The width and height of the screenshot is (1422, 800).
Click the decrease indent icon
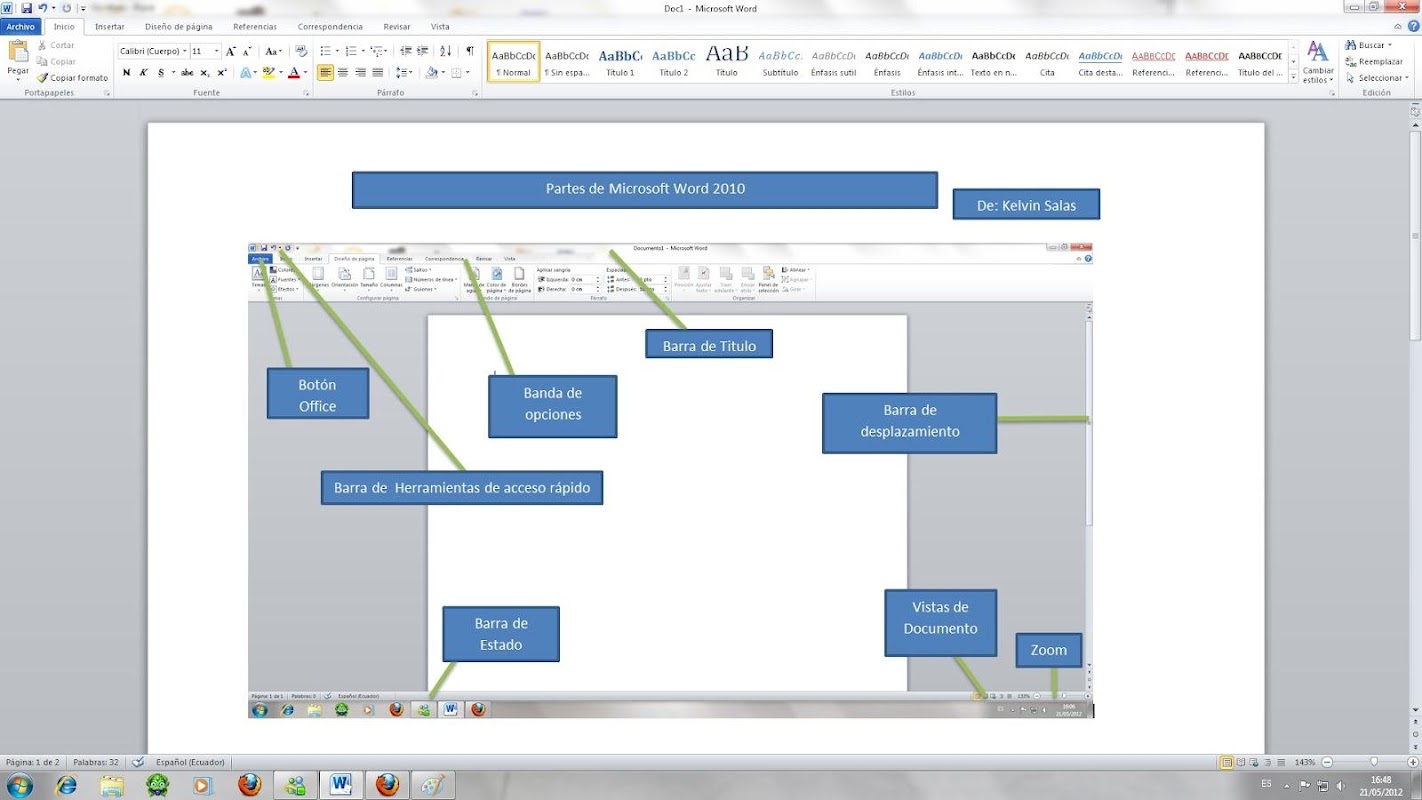(x=406, y=51)
